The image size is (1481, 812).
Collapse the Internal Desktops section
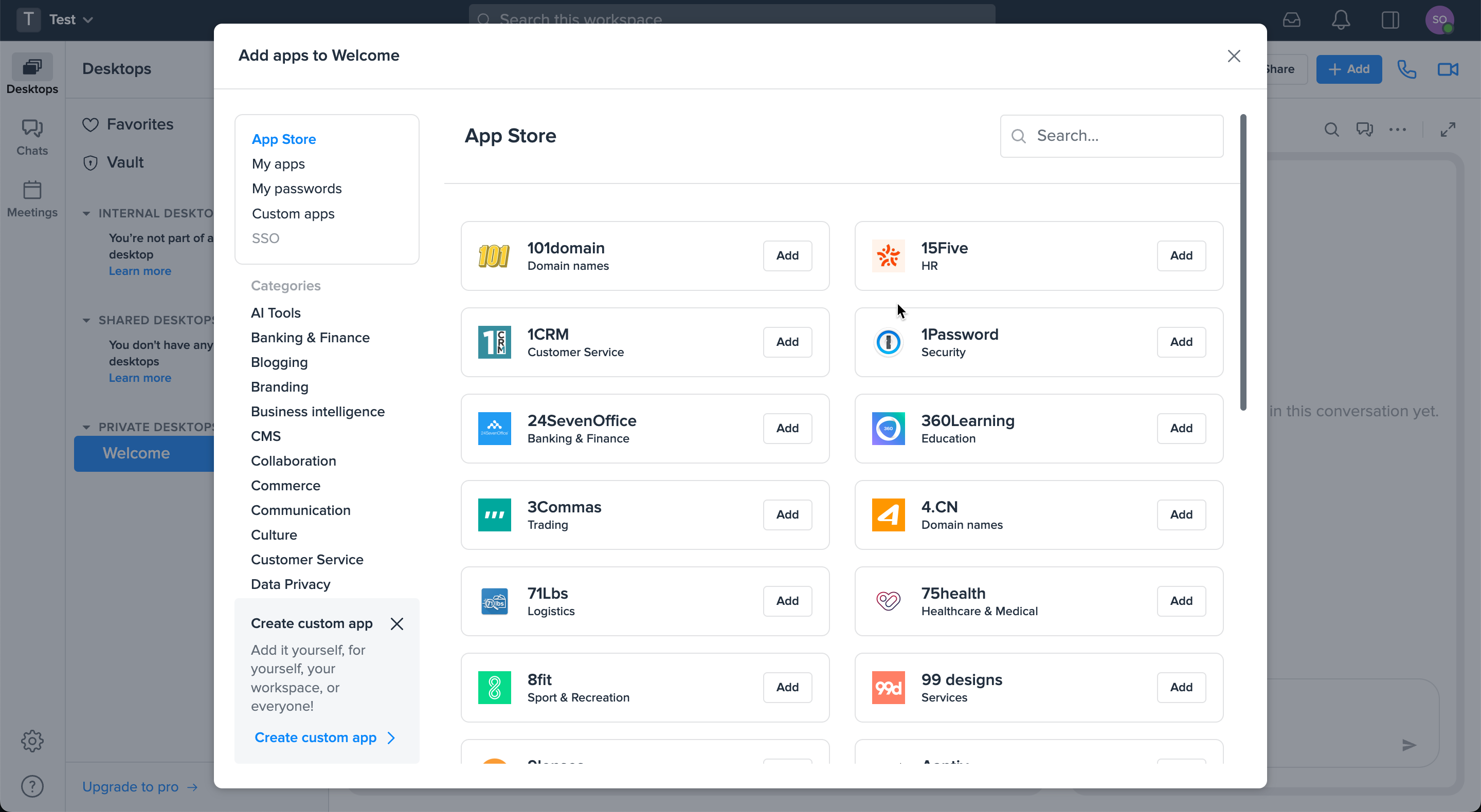[86, 213]
